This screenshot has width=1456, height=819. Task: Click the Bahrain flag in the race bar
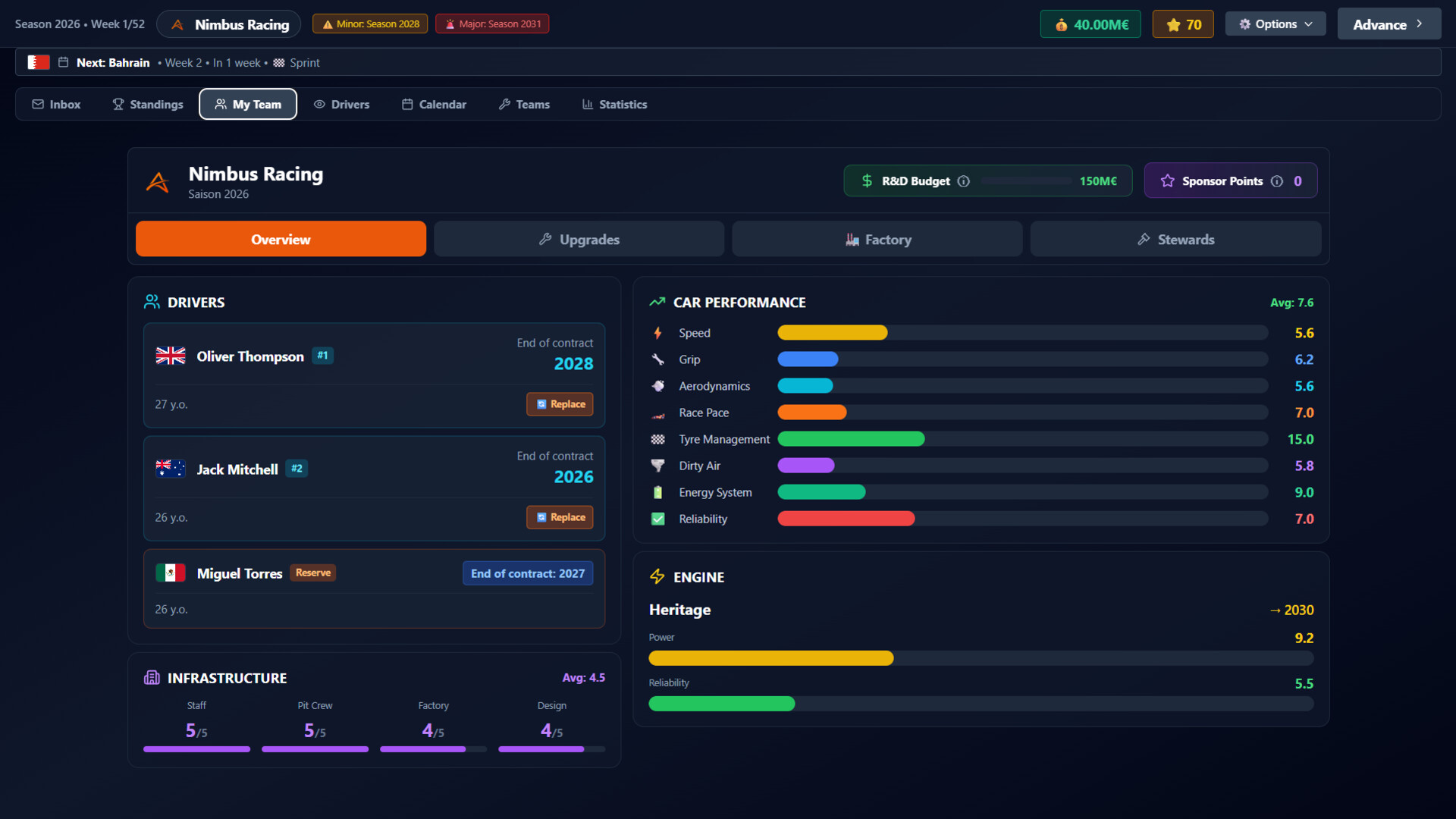point(38,62)
